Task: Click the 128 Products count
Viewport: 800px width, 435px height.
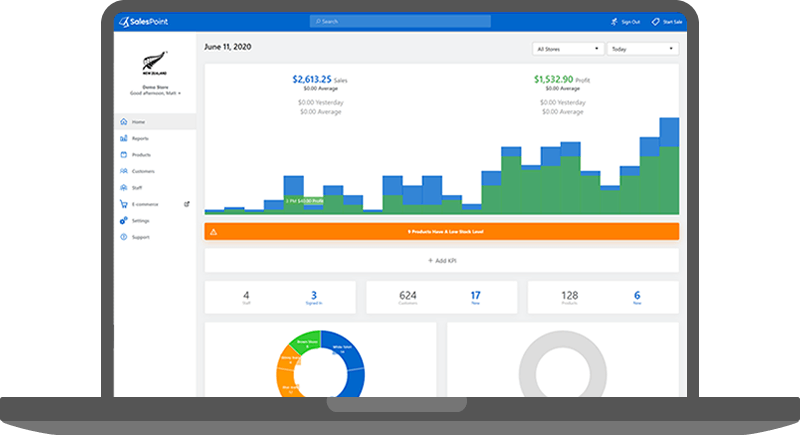Action: [569, 297]
